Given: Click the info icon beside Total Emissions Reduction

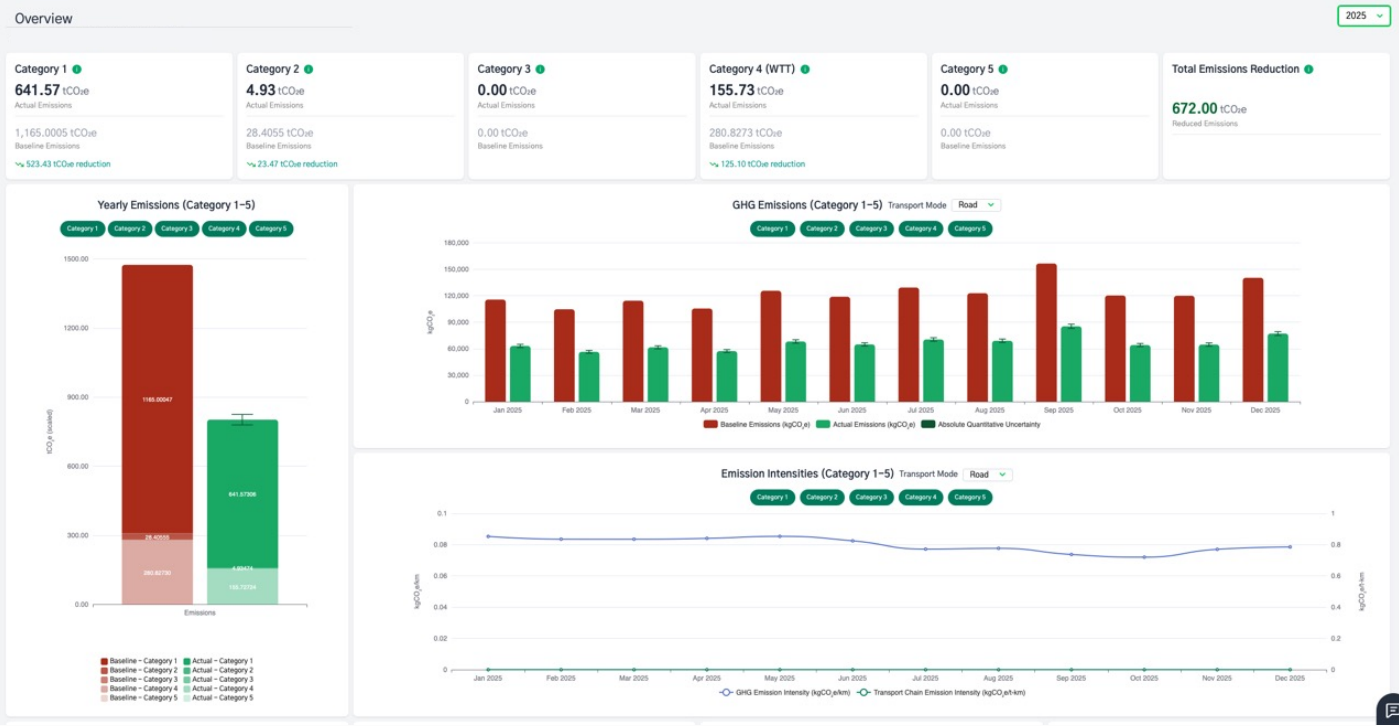Looking at the screenshot, I should pos(1309,69).
